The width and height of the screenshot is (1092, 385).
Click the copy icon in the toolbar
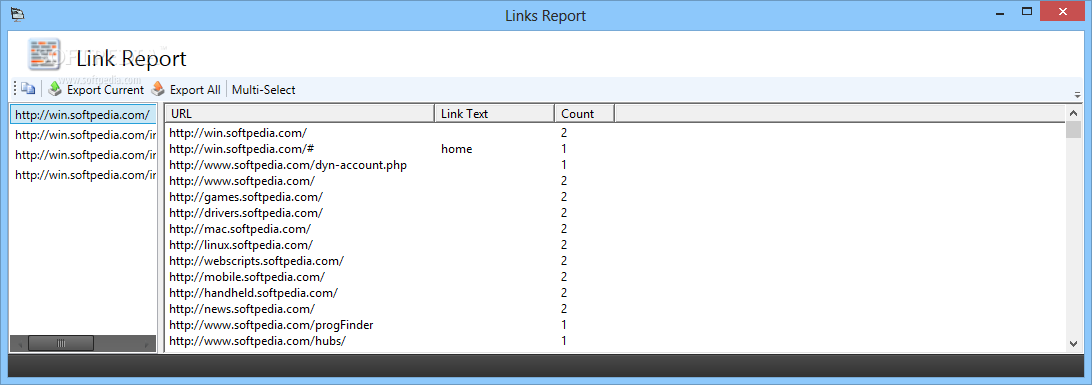coord(28,89)
